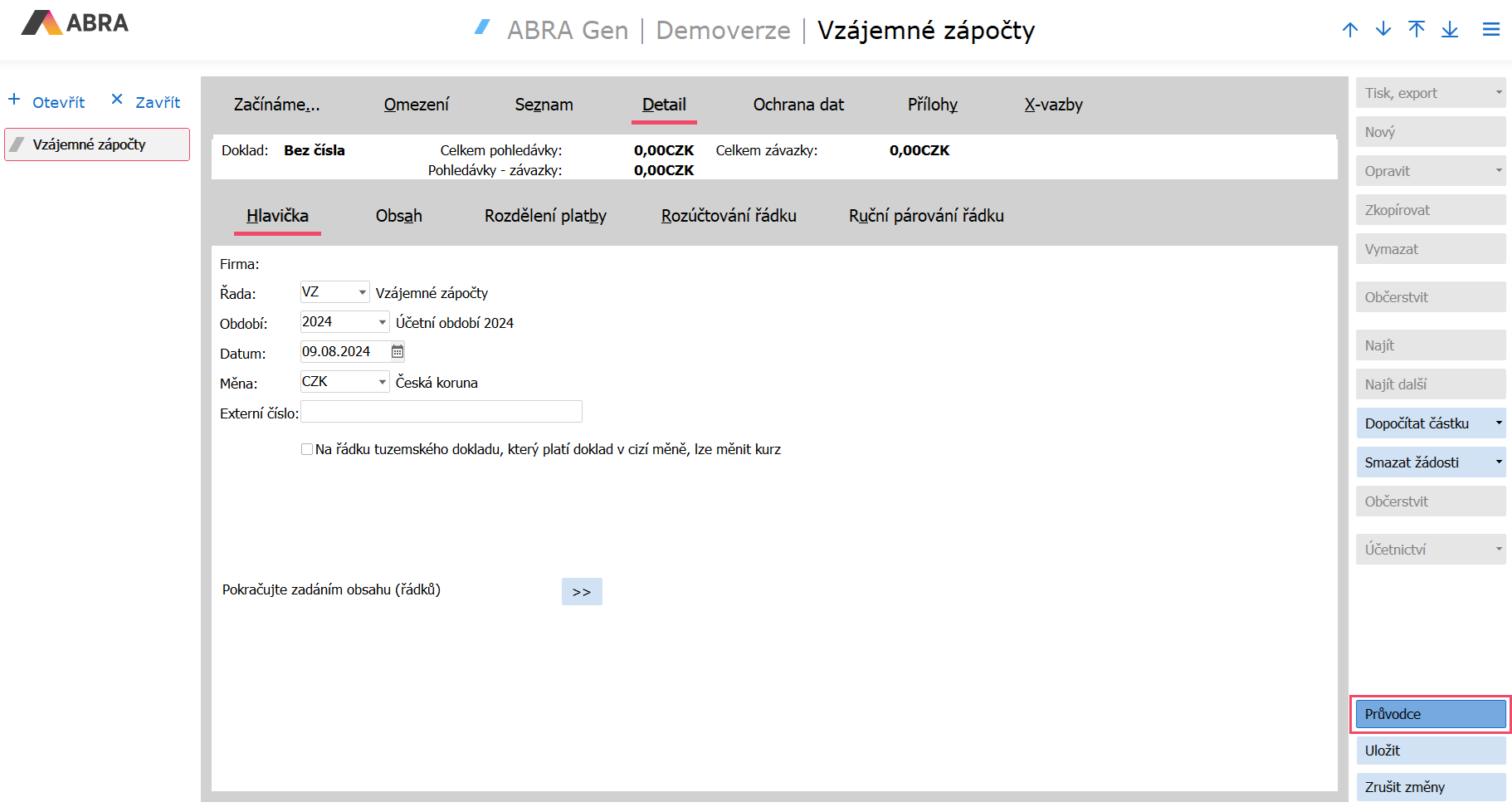The image size is (1512, 807).
Task: Jump to first record arrow icon
Action: click(1417, 30)
